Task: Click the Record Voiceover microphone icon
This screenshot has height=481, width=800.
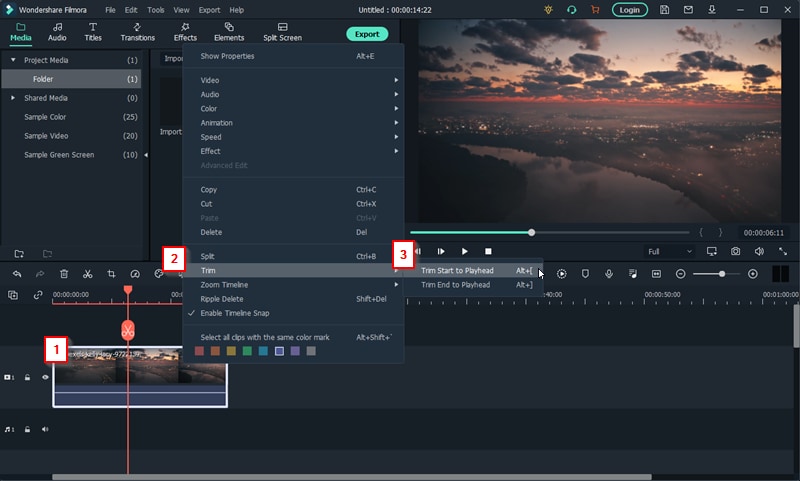Action: click(609, 274)
